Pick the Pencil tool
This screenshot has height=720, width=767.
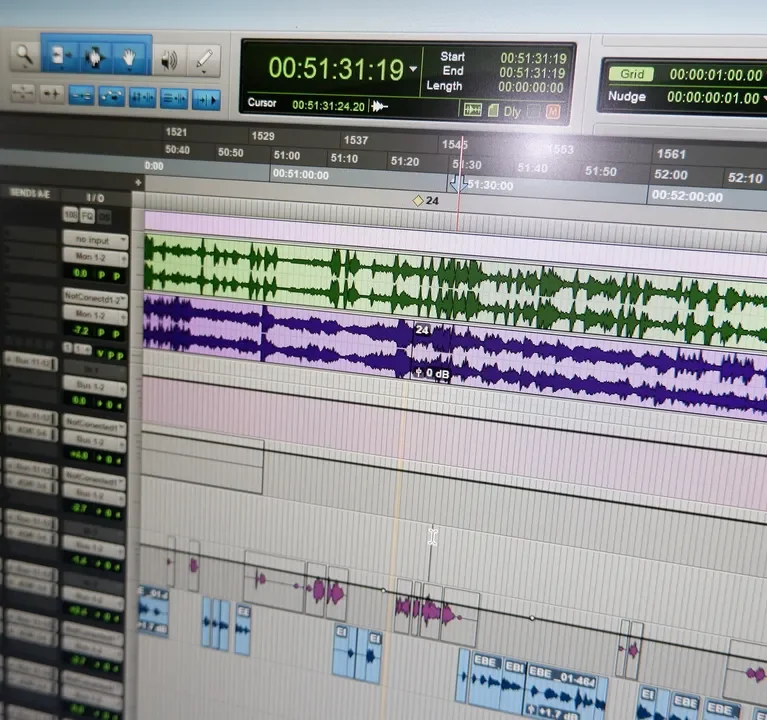(x=203, y=61)
